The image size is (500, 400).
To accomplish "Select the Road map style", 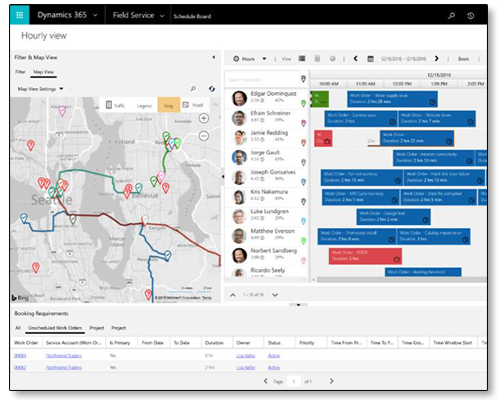I will tap(193, 105).
